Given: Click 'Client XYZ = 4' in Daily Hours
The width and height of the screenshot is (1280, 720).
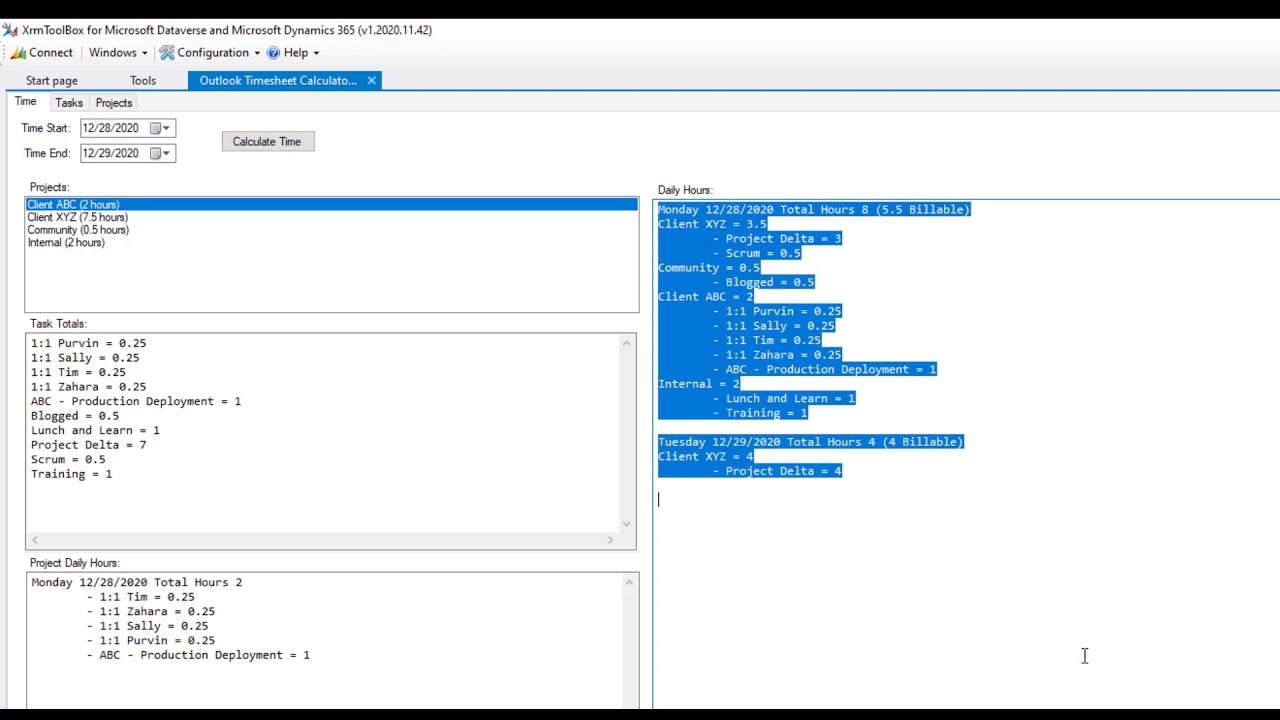Looking at the screenshot, I should [x=705, y=456].
